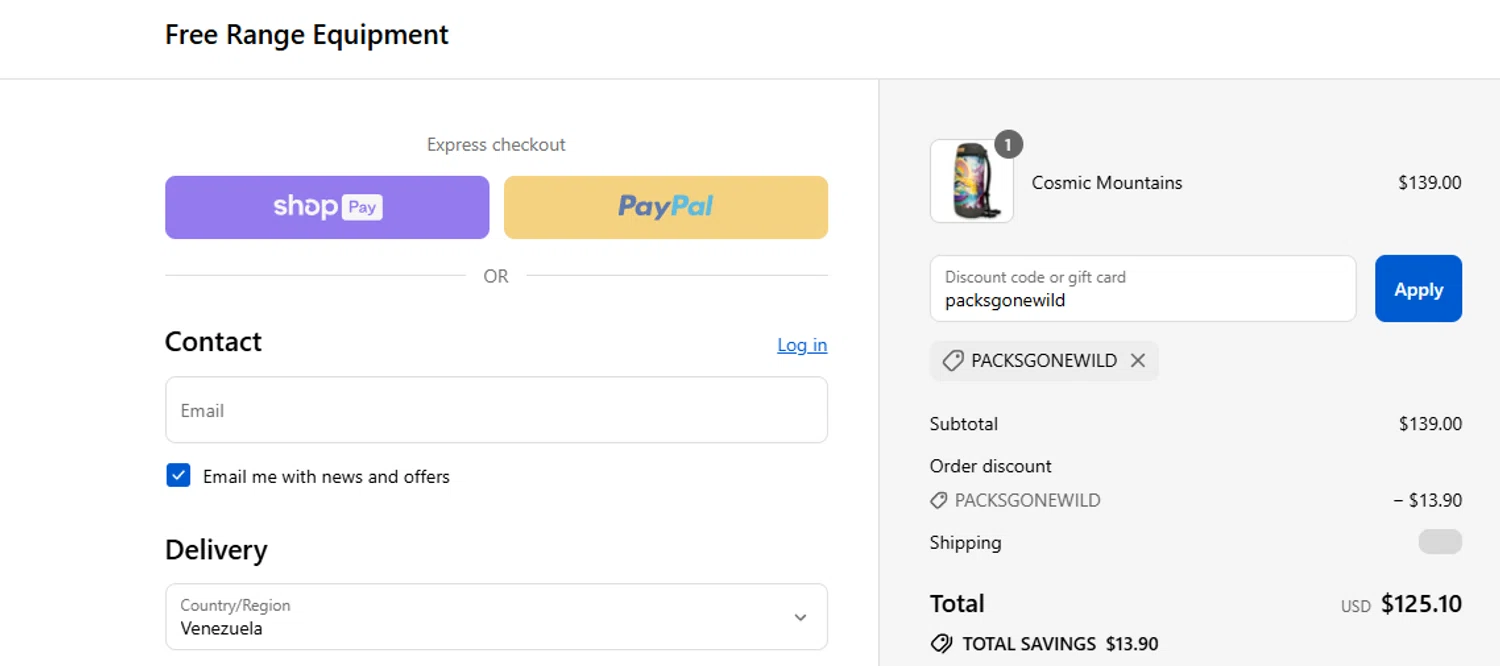Click the OR divider label
The width and height of the screenshot is (1500, 666).
click(x=496, y=276)
